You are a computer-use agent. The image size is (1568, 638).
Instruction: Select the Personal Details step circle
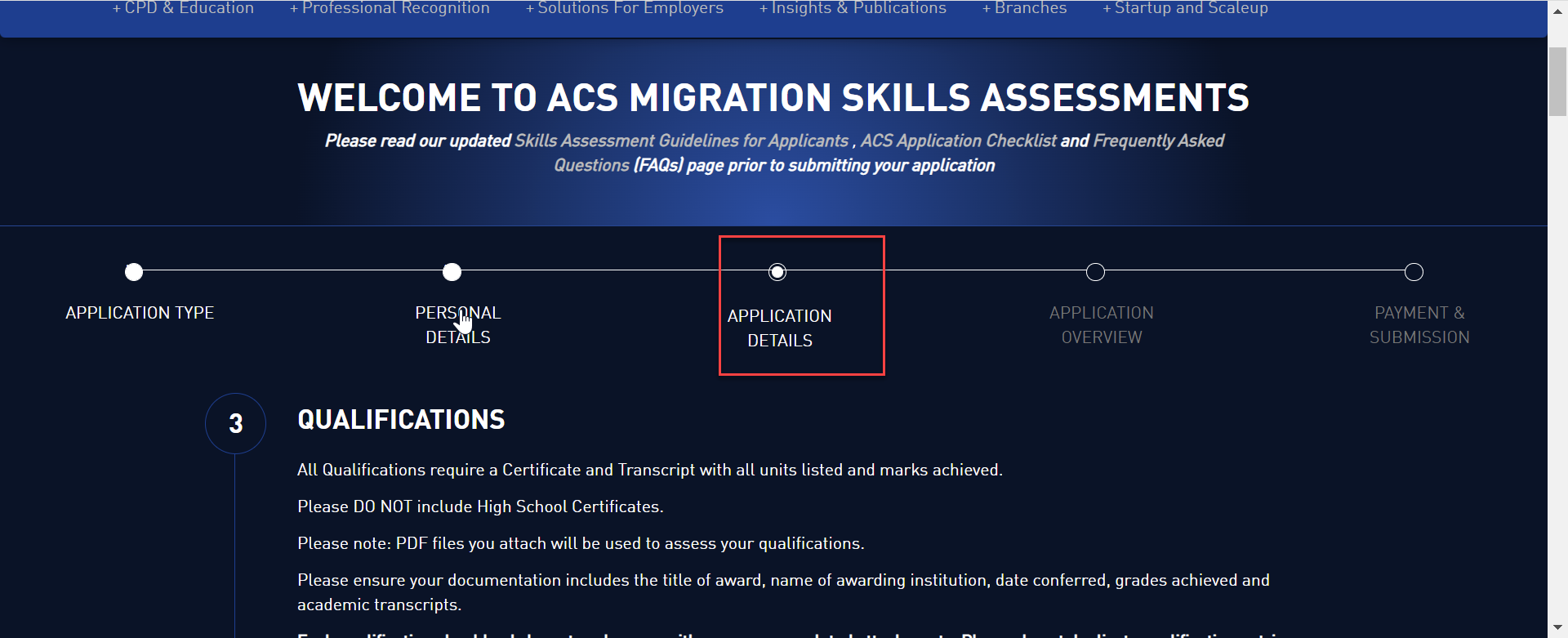click(x=452, y=272)
